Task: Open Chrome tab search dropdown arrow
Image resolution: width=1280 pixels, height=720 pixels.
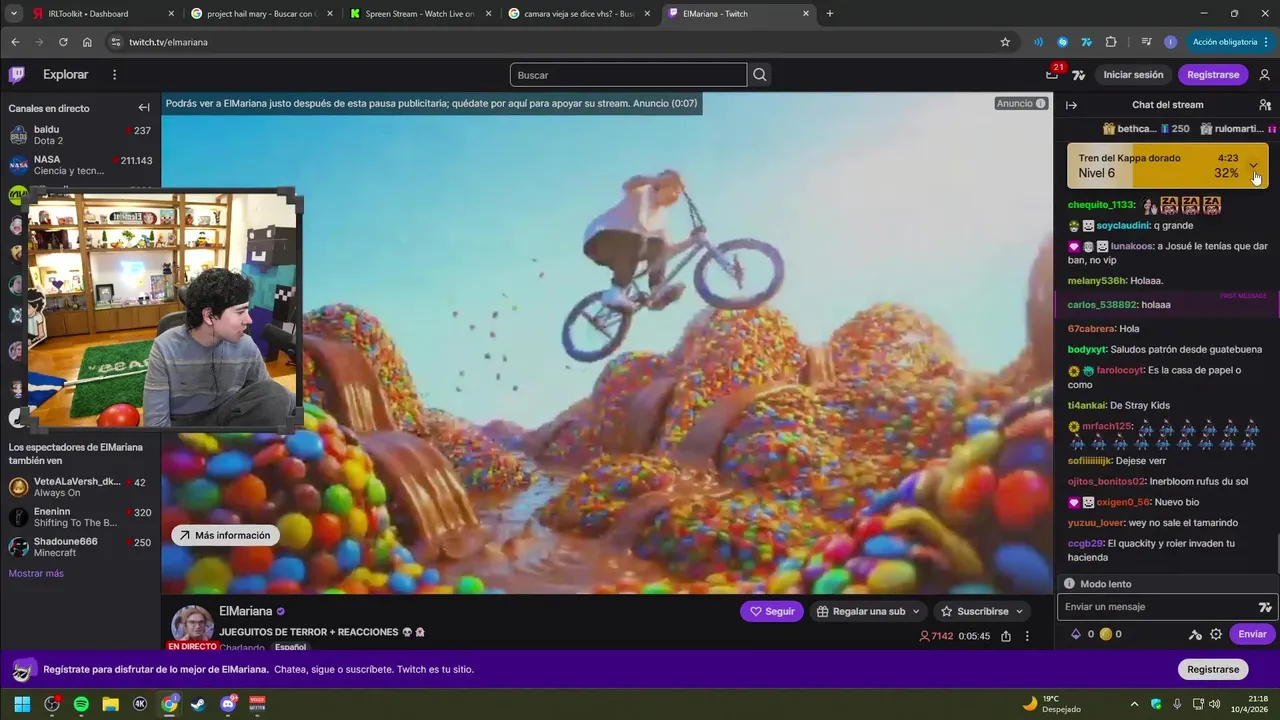Action: (x=14, y=13)
